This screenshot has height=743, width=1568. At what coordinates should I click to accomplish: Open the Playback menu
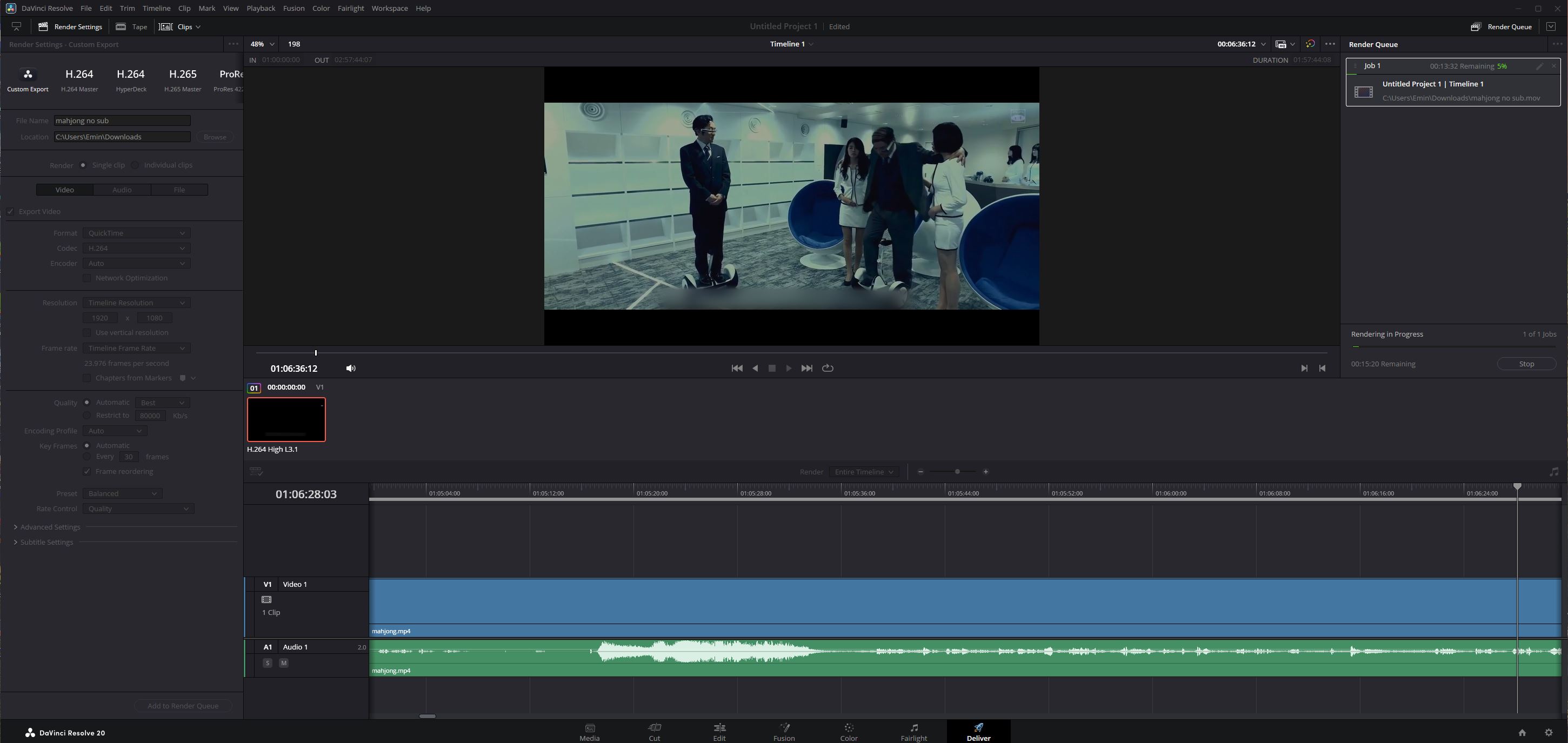coord(261,9)
